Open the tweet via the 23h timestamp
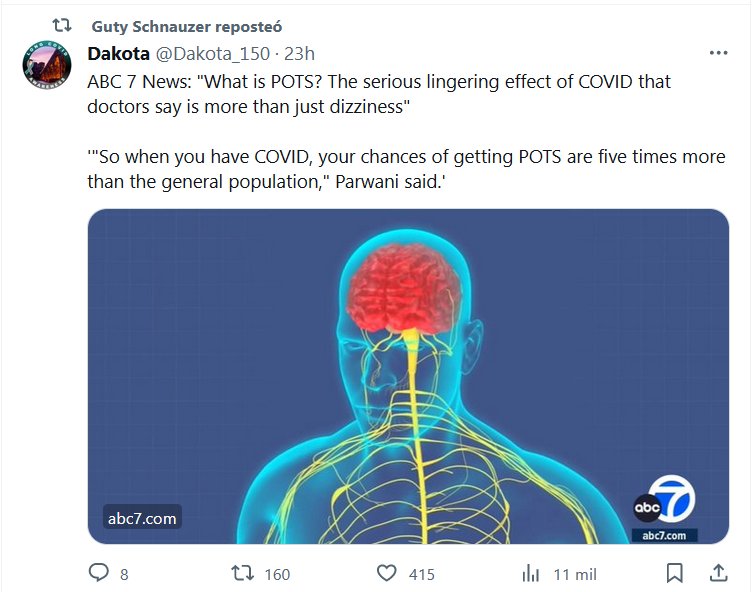 (x=300, y=53)
